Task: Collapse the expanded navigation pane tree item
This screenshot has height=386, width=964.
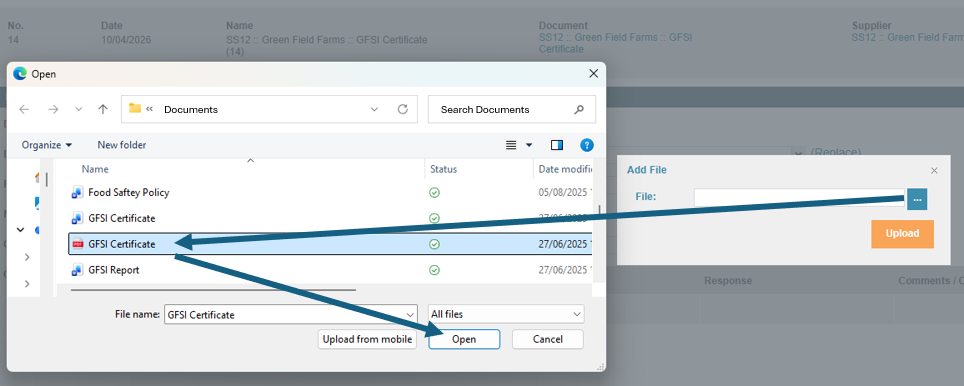Action: tap(21, 229)
